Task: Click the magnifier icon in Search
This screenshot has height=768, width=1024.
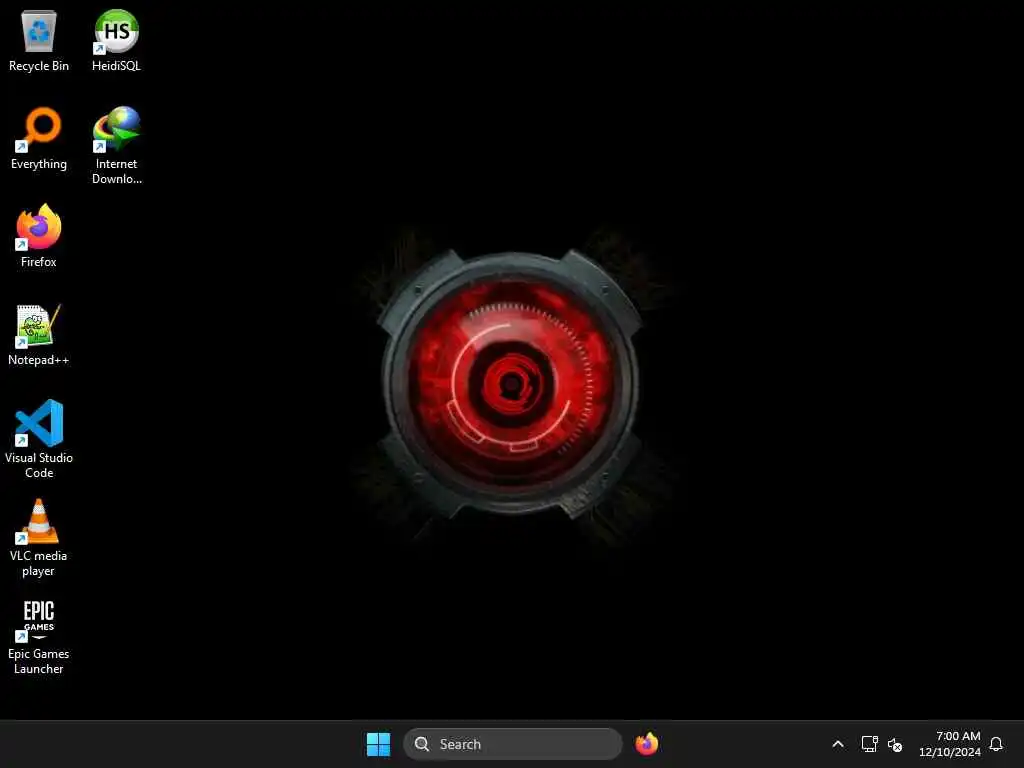Action: click(x=422, y=744)
